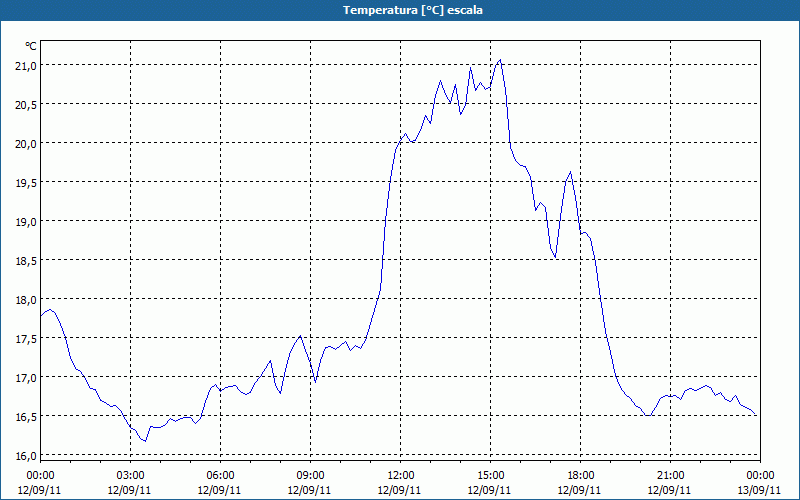Select the 21,0 y-axis label
Viewport: 800px width, 500px height.
tap(26, 65)
